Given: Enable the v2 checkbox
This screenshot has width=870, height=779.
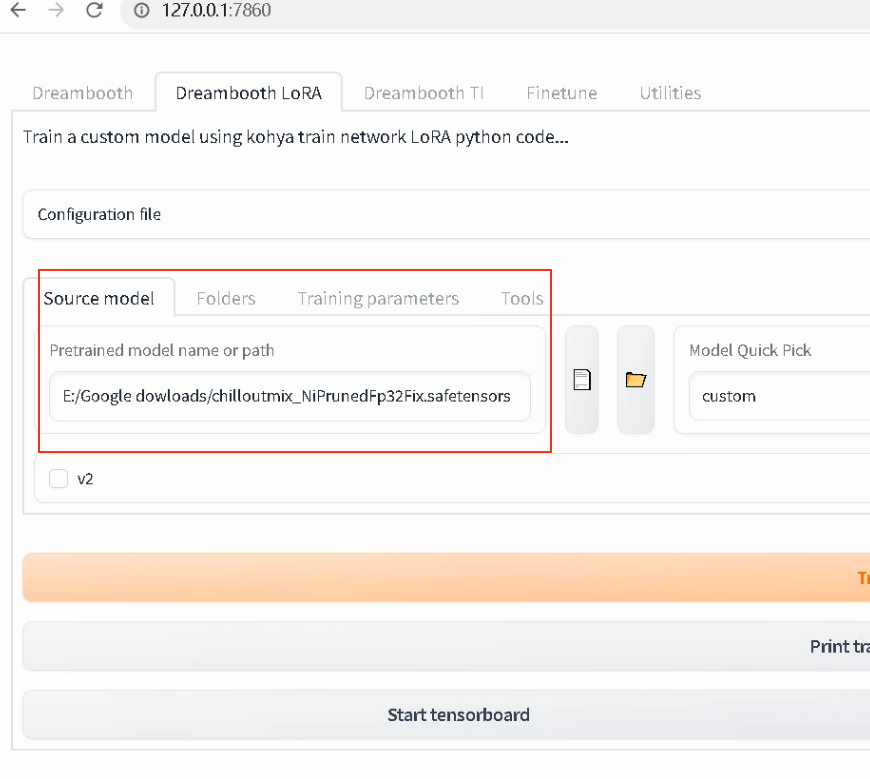Looking at the screenshot, I should point(58,478).
